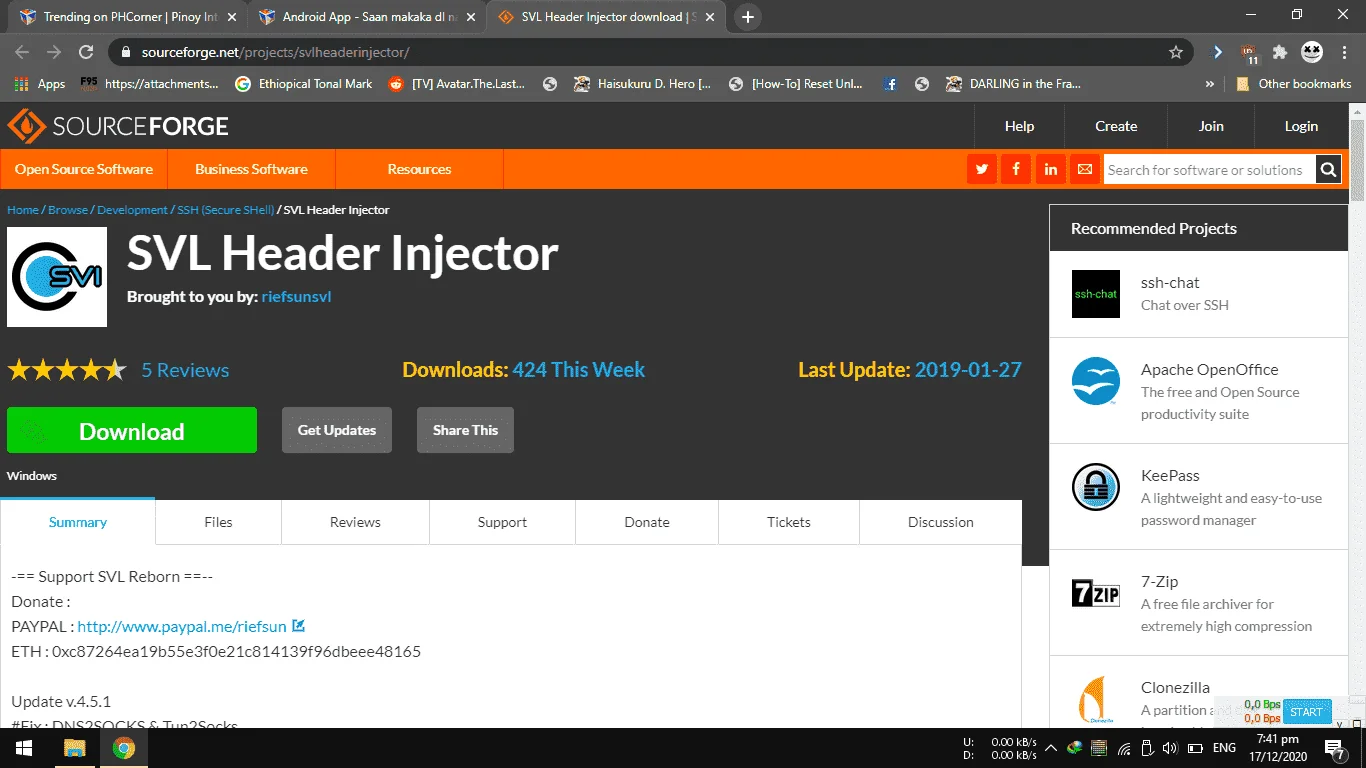Click the edit icon beside the PayPal link
Image resolution: width=1366 pixels, height=768 pixels.
298,626
